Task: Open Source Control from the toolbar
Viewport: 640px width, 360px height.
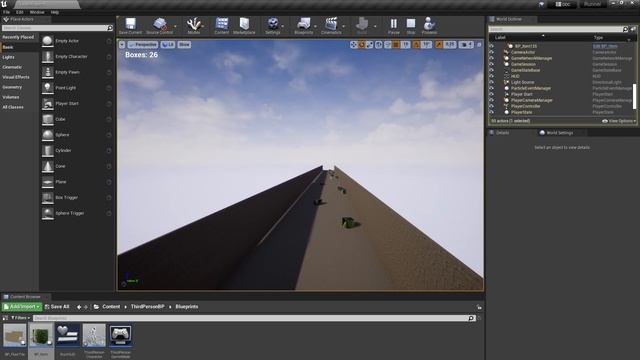Action: 160,26
